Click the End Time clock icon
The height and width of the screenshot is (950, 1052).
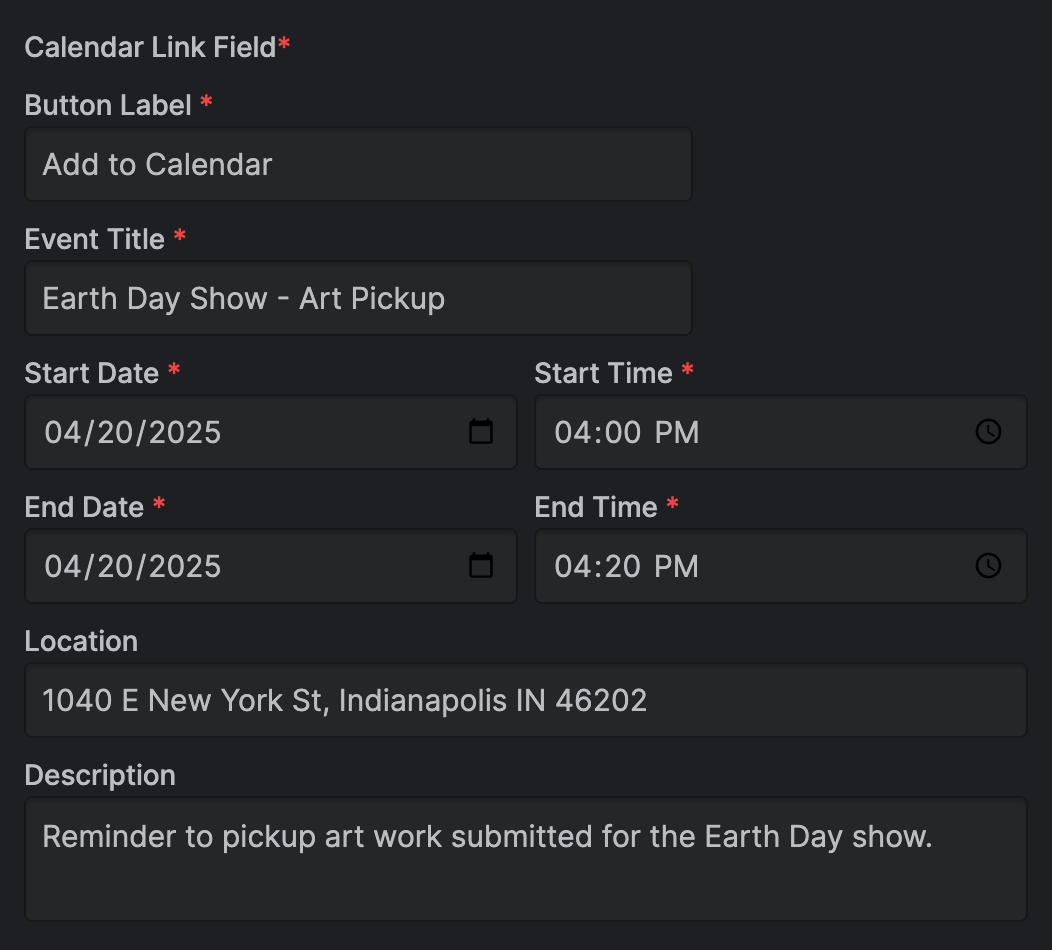988,566
